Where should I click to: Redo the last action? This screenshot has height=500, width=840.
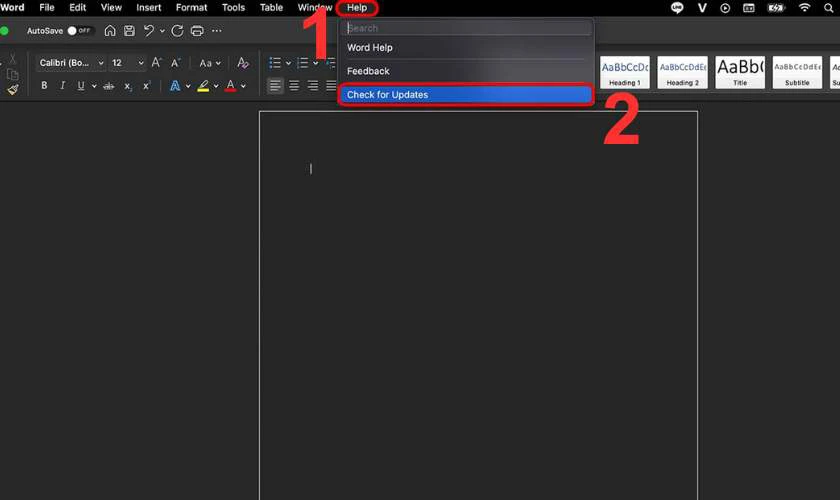[x=177, y=31]
